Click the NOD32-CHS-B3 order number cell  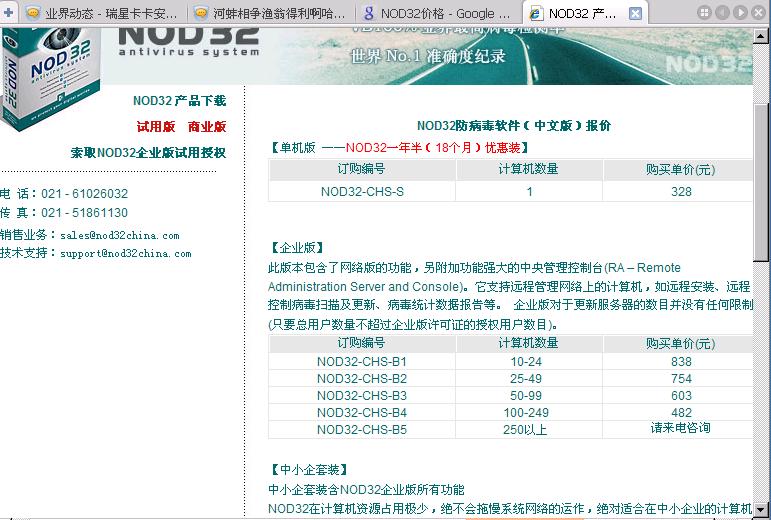click(362, 396)
